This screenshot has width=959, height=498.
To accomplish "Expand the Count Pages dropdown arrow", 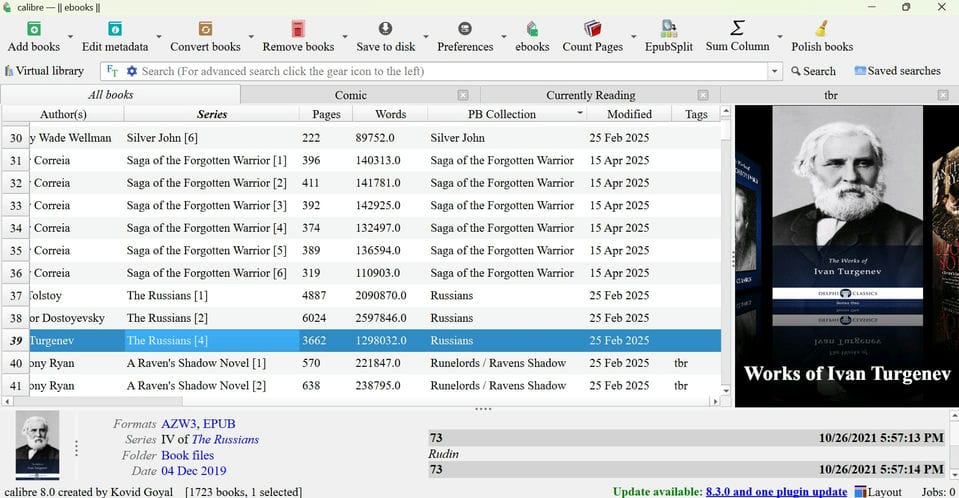I will (634, 37).
